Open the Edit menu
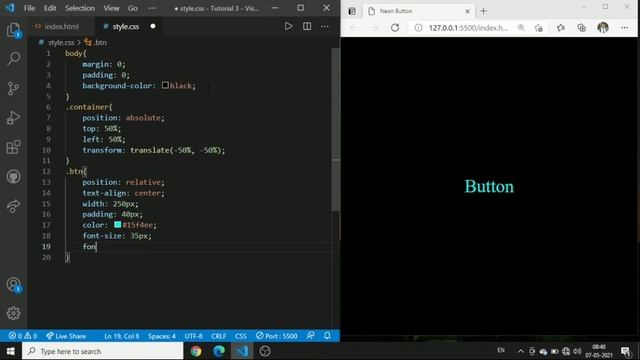The image size is (640, 360). click(50, 8)
